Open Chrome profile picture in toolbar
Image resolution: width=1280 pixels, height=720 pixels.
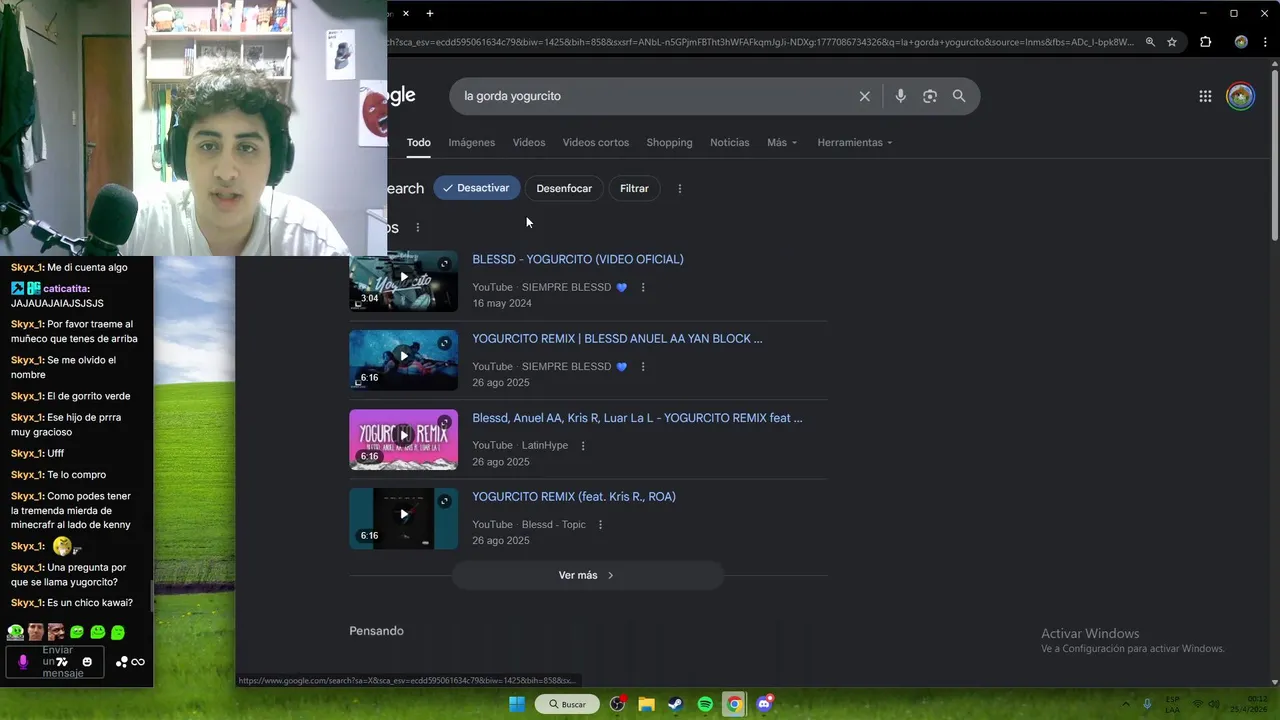pyautogui.click(x=1241, y=42)
